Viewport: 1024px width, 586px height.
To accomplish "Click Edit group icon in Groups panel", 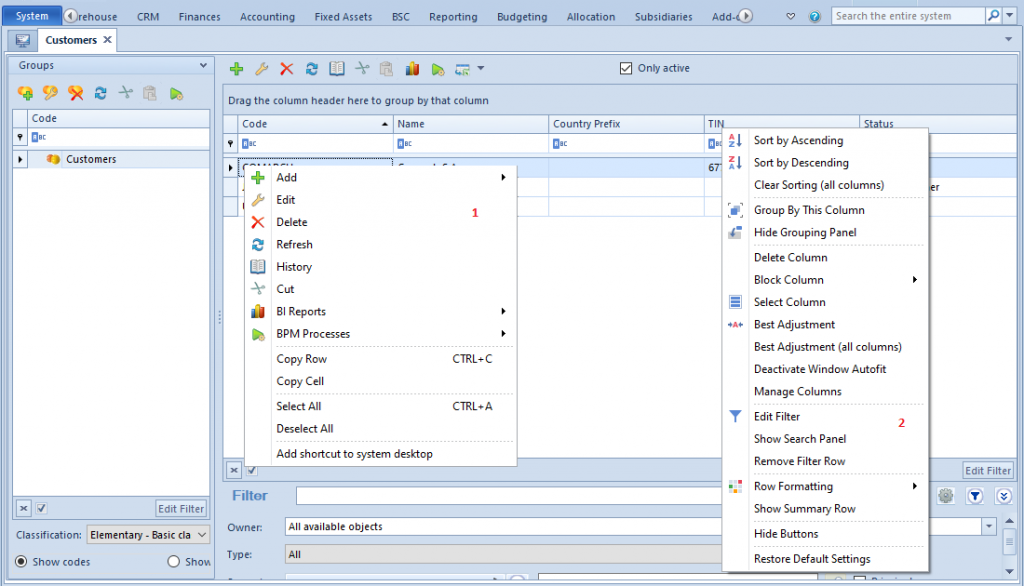I will click(x=50, y=93).
